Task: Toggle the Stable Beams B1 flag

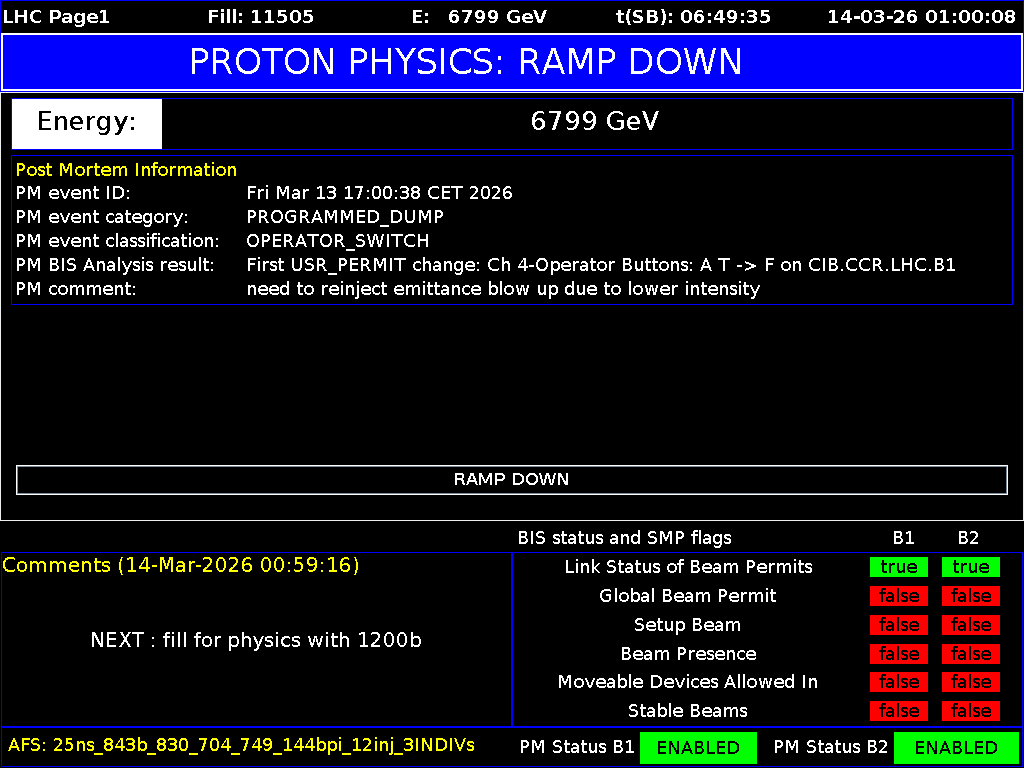Action: coord(898,711)
